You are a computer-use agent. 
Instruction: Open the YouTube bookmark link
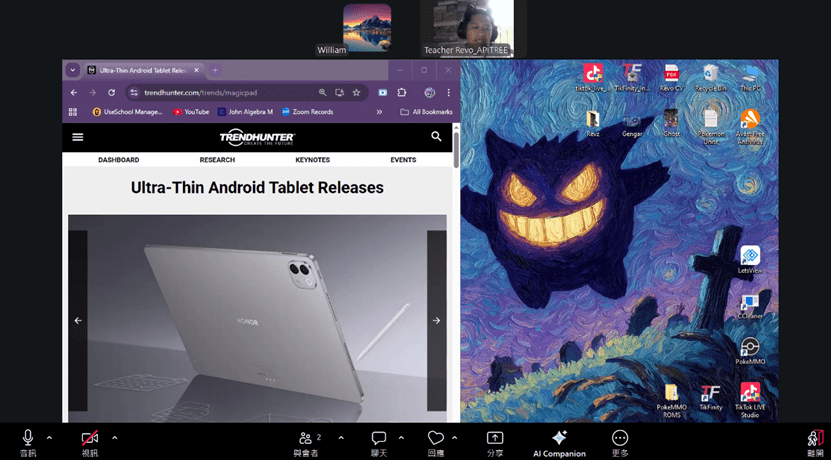click(191, 112)
